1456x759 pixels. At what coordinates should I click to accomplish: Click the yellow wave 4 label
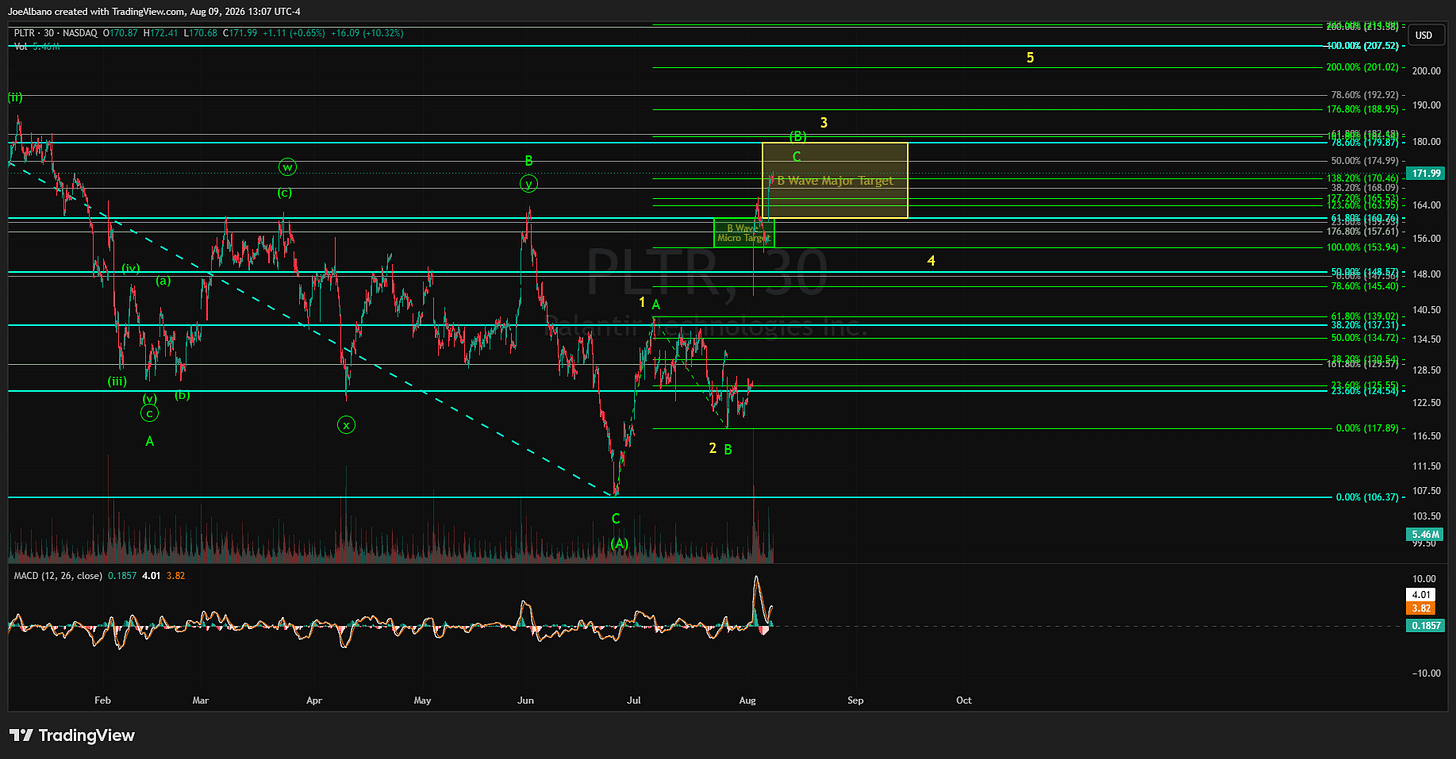click(x=931, y=261)
